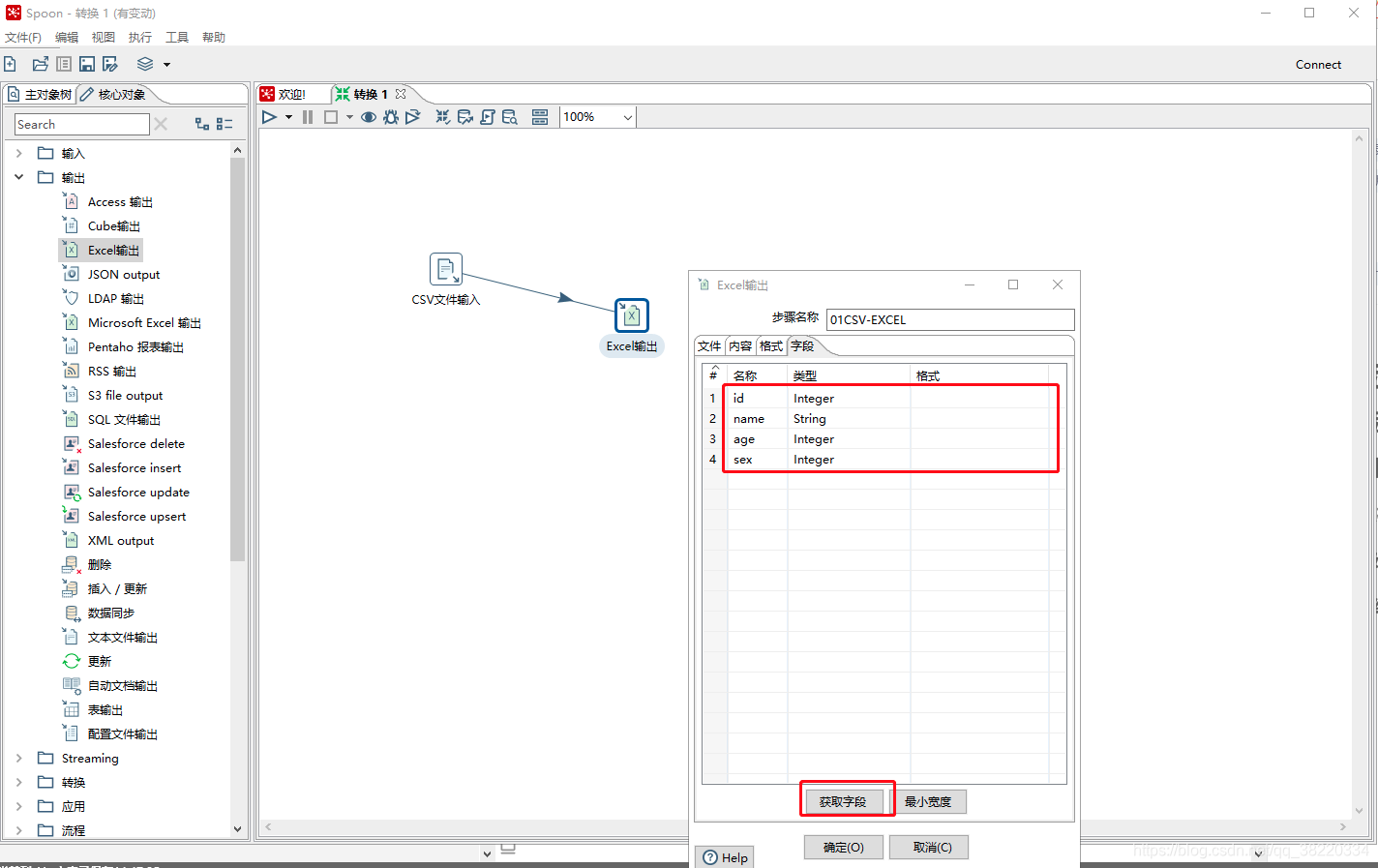
Task: Open the 欢迎! welcome tab
Action: coord(284,94)
